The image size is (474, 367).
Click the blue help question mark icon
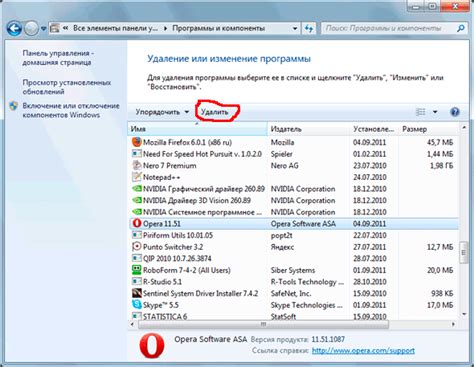(x=455, y=112)
